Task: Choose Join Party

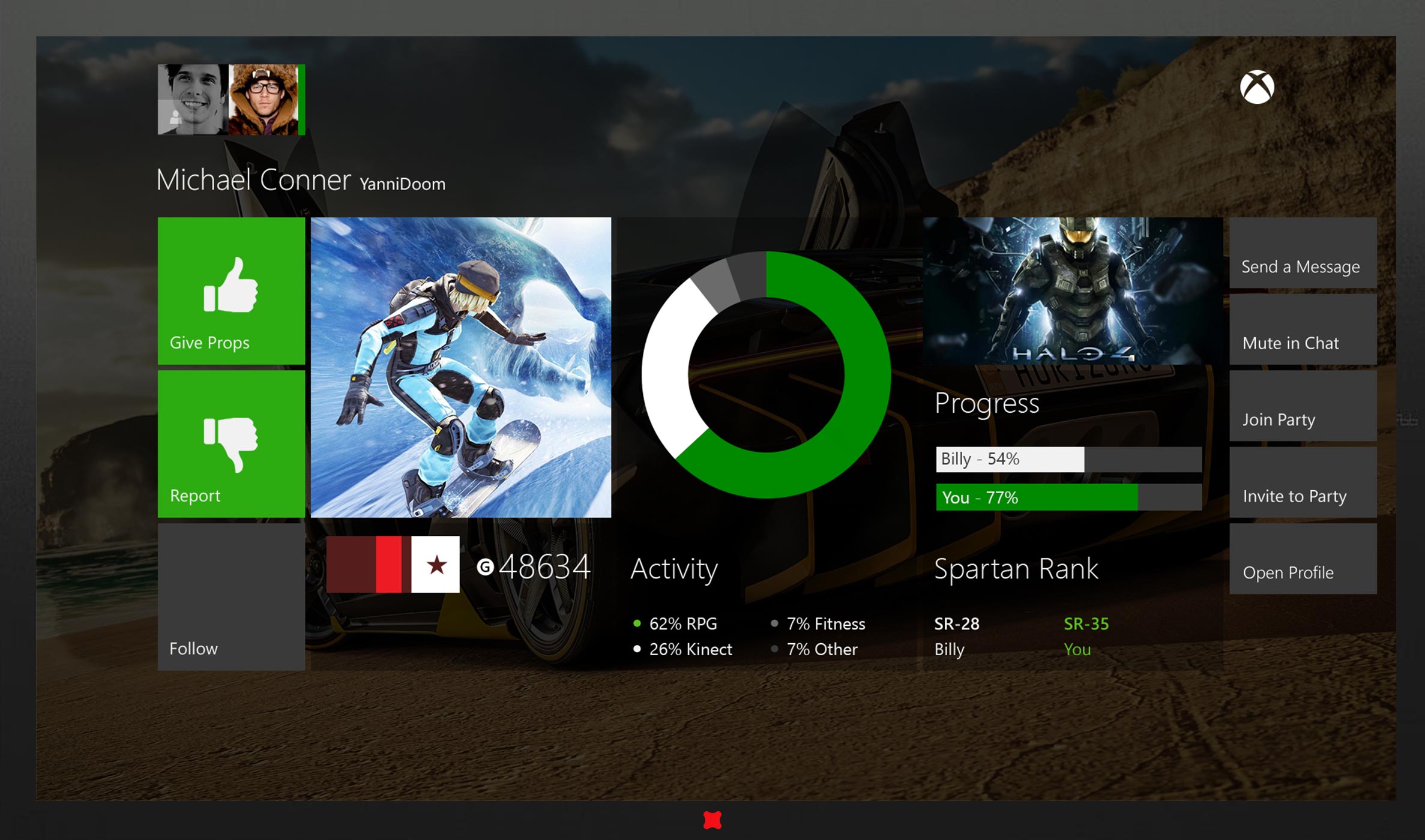Action: coord(1303,407)
